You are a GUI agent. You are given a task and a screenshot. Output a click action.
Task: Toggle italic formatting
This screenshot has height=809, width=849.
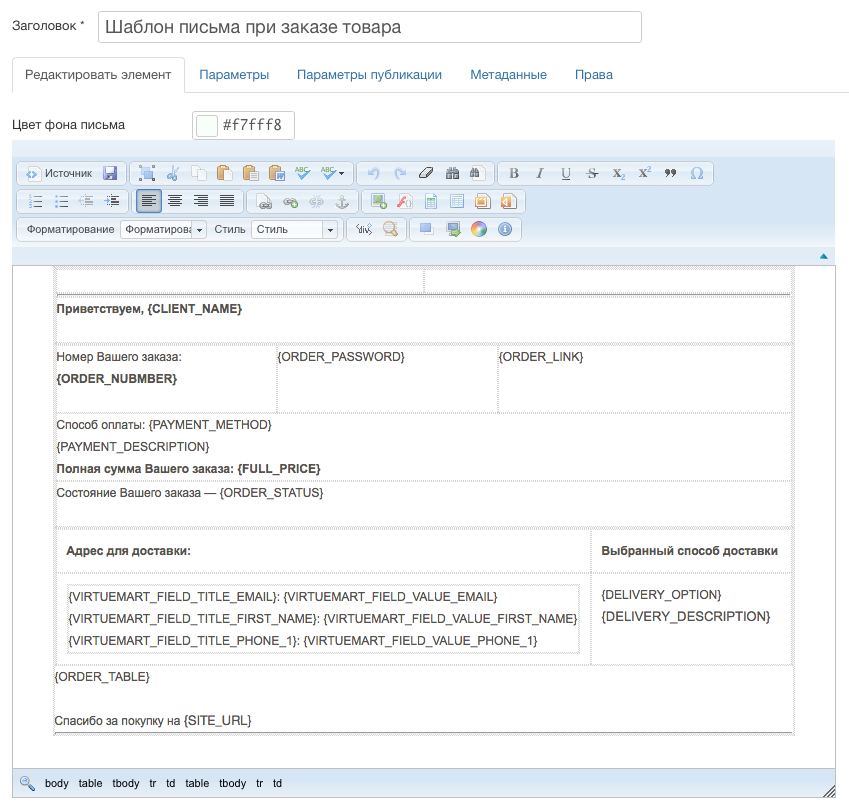click(540, 173)
